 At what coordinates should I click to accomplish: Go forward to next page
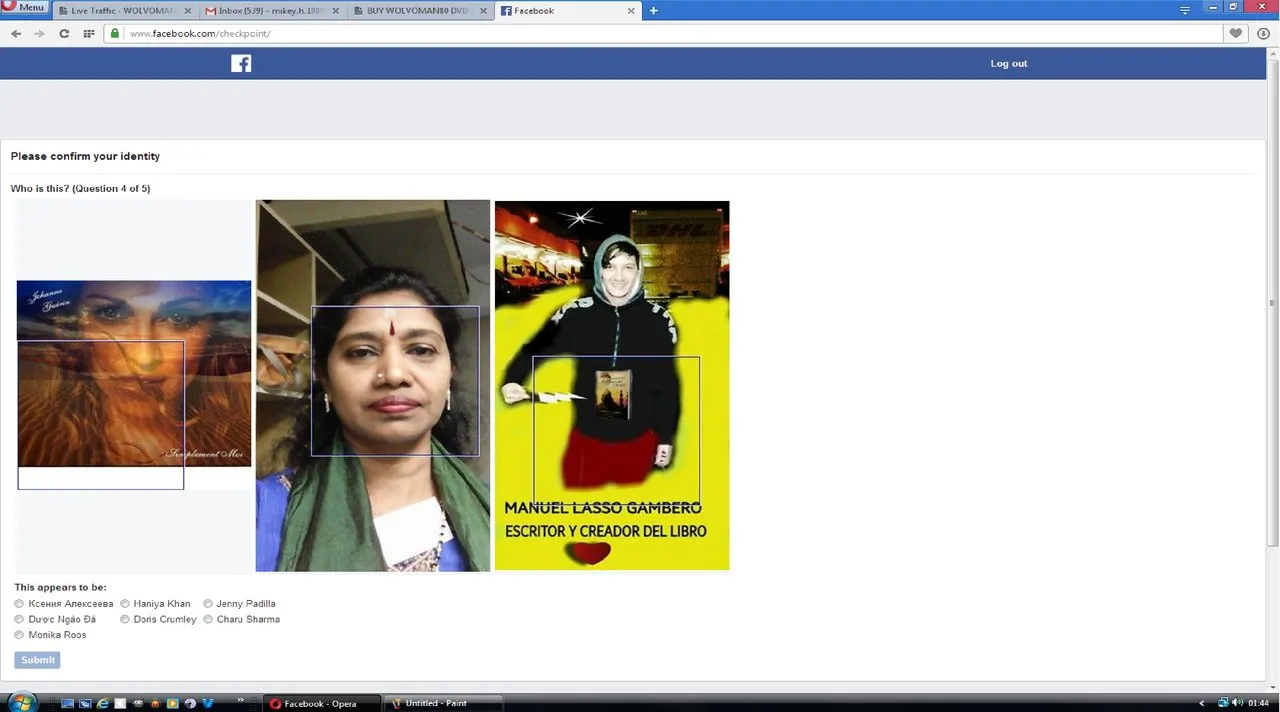[x=39, y=33]
